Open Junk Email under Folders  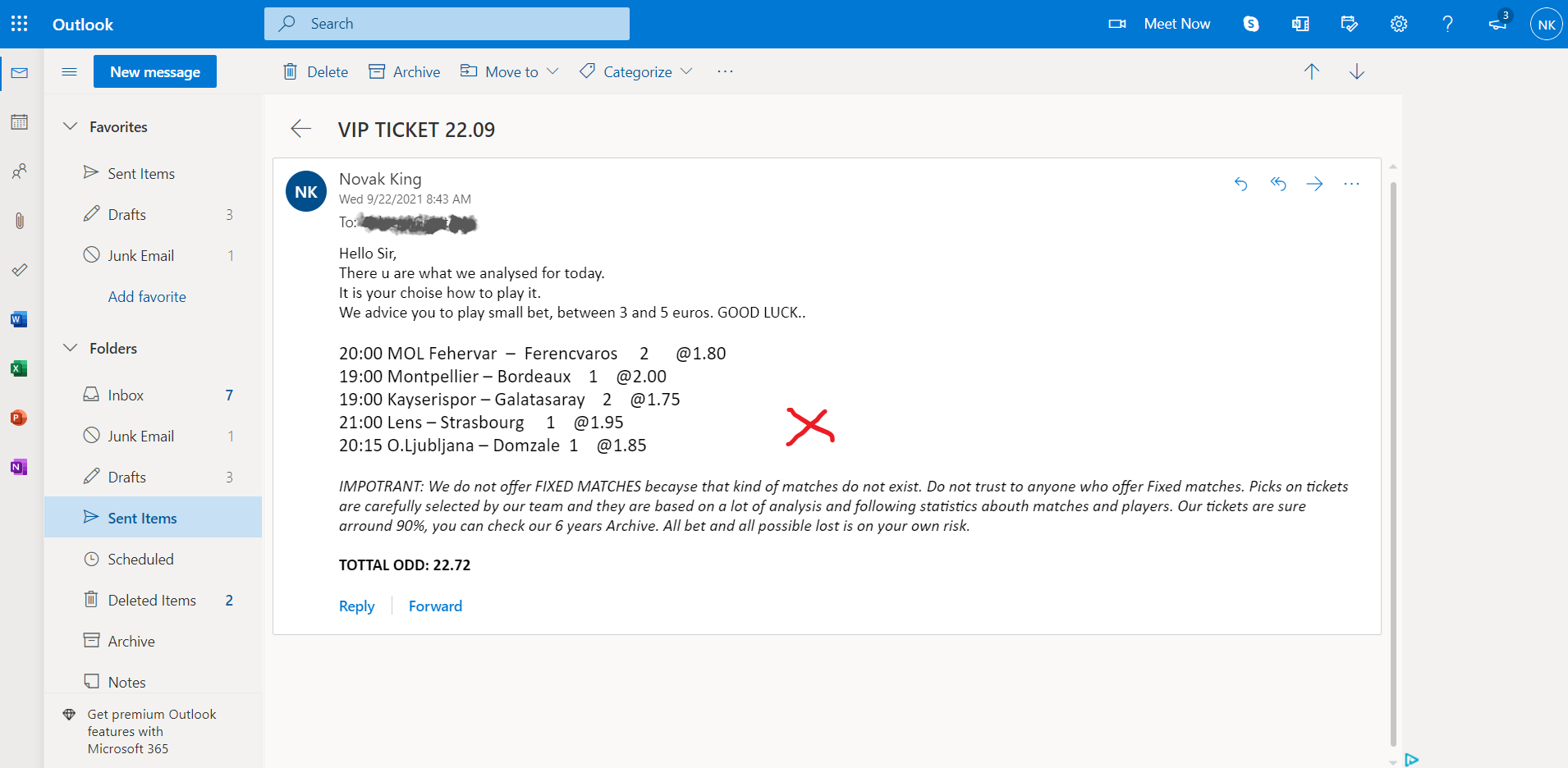(x=154, y=436)
